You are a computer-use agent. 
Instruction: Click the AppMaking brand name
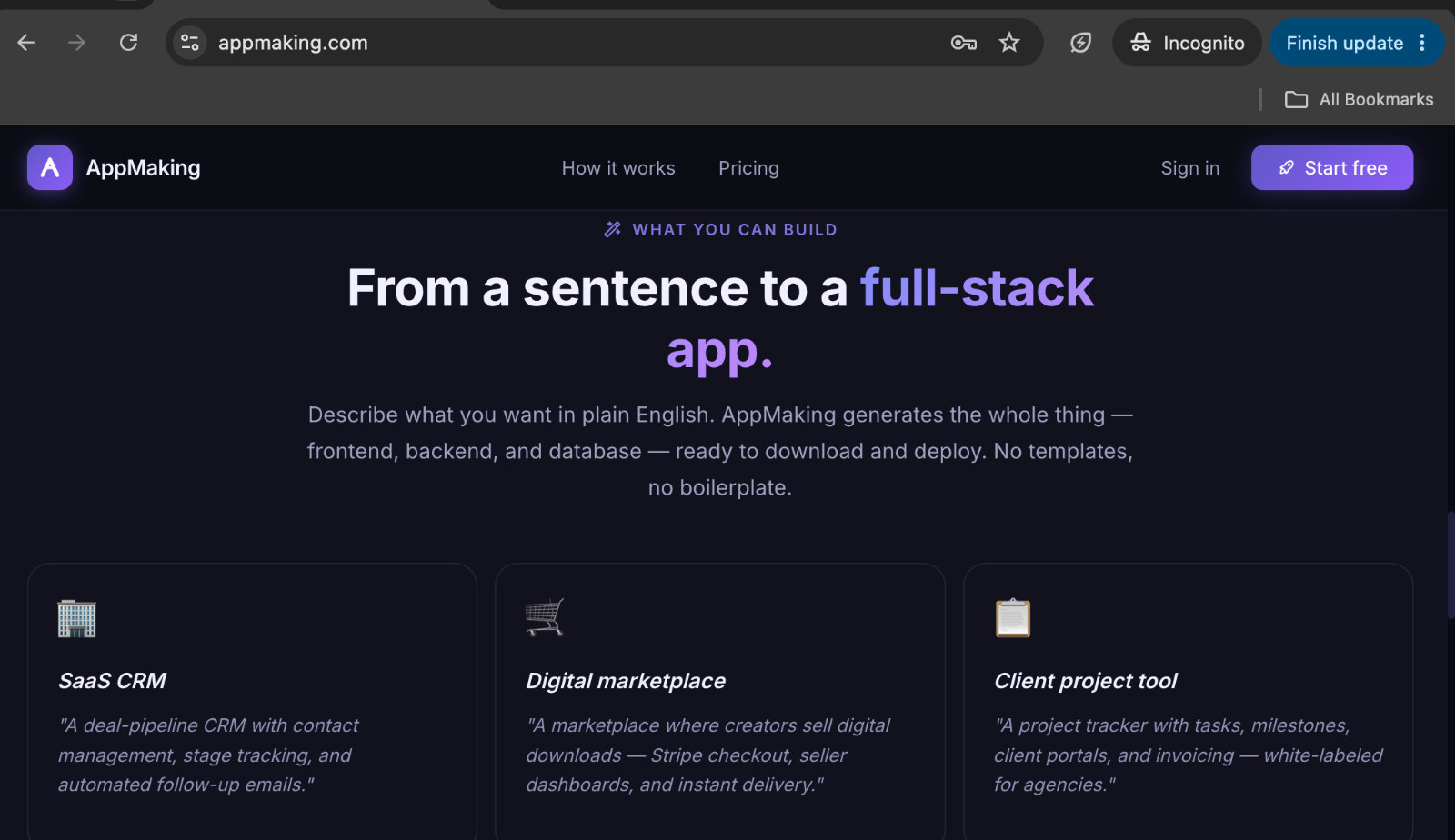pyautogui.click(x=143, y=168)
